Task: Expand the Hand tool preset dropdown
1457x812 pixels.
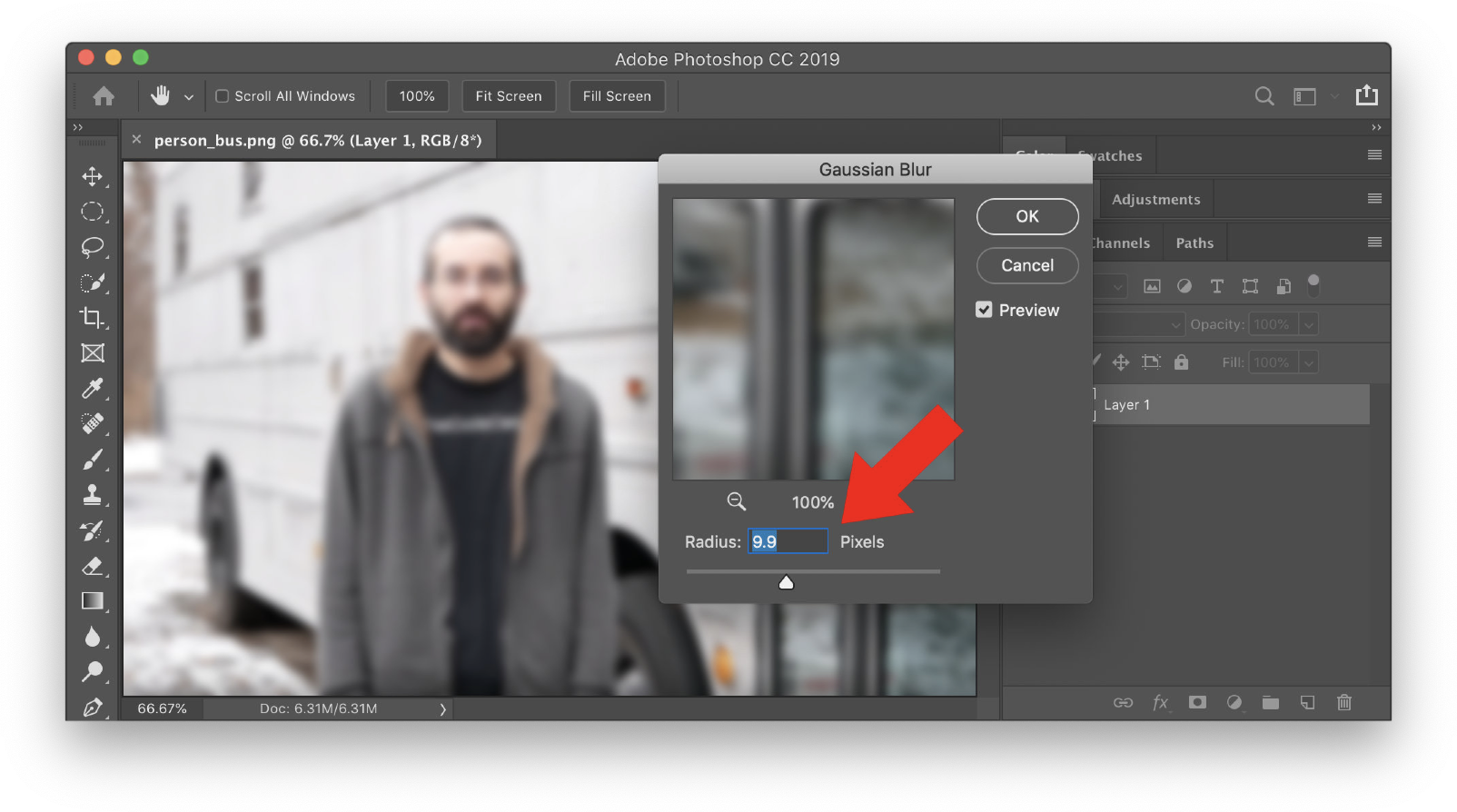Action: [x=189, y=96]
